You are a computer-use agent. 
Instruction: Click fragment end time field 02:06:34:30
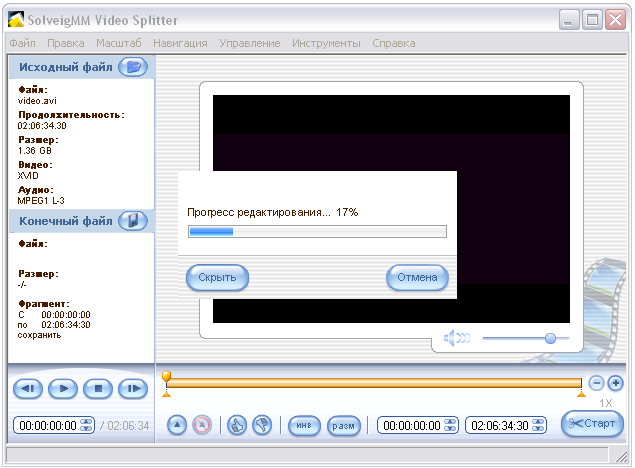(500, 425)
